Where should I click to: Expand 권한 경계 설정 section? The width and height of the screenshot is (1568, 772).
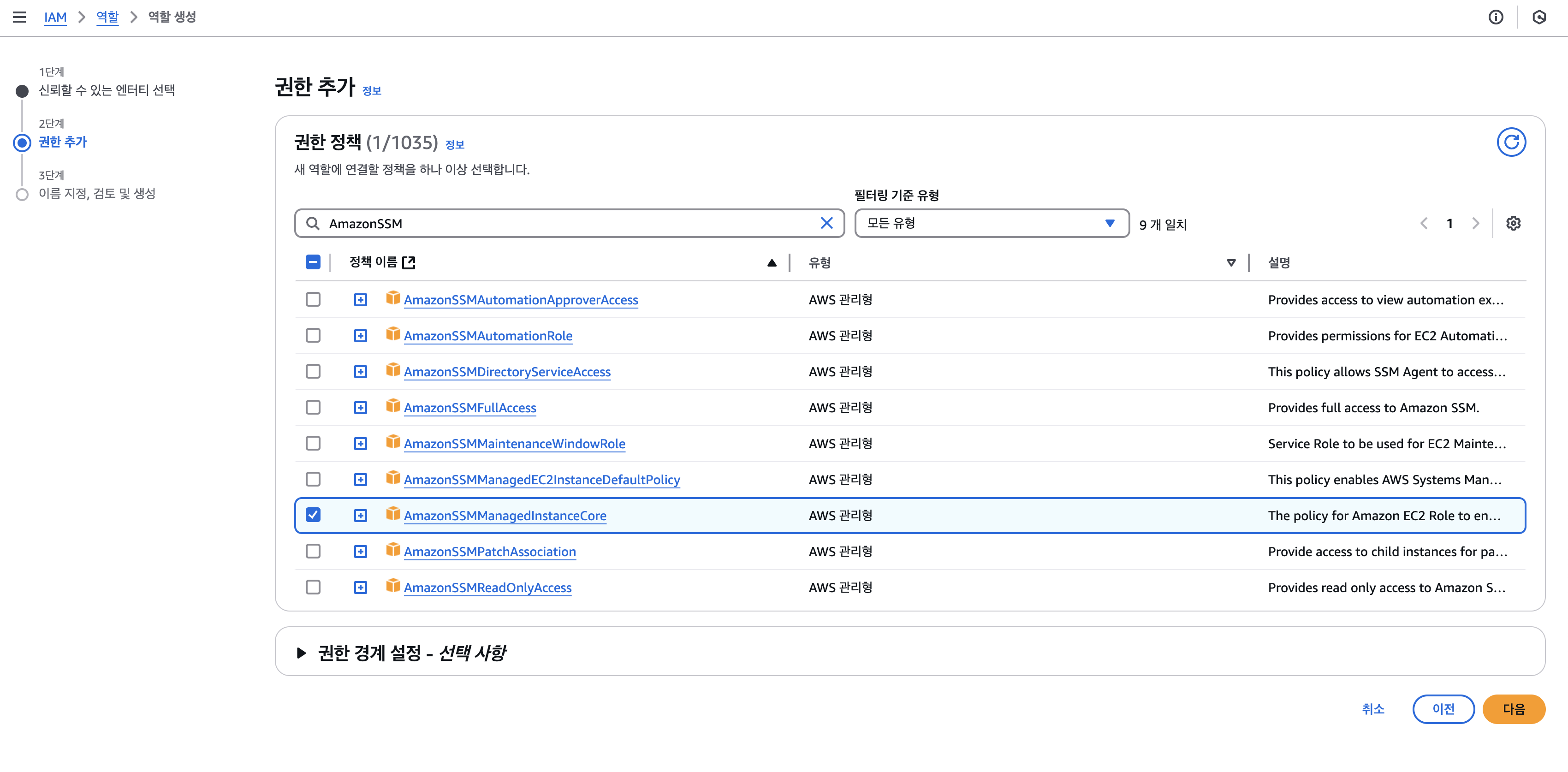coord(301,653)
